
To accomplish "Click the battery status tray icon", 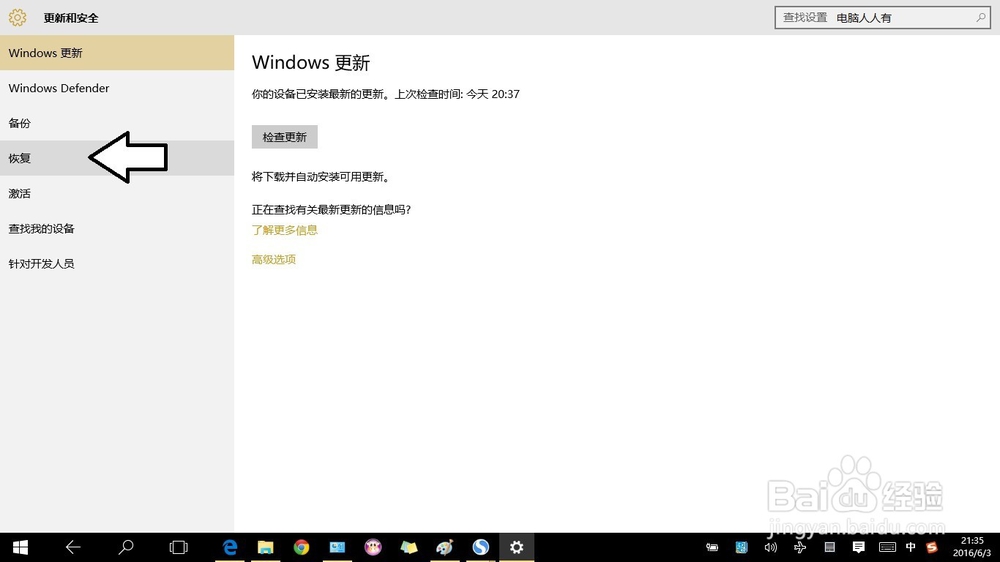I will [712, 547].
